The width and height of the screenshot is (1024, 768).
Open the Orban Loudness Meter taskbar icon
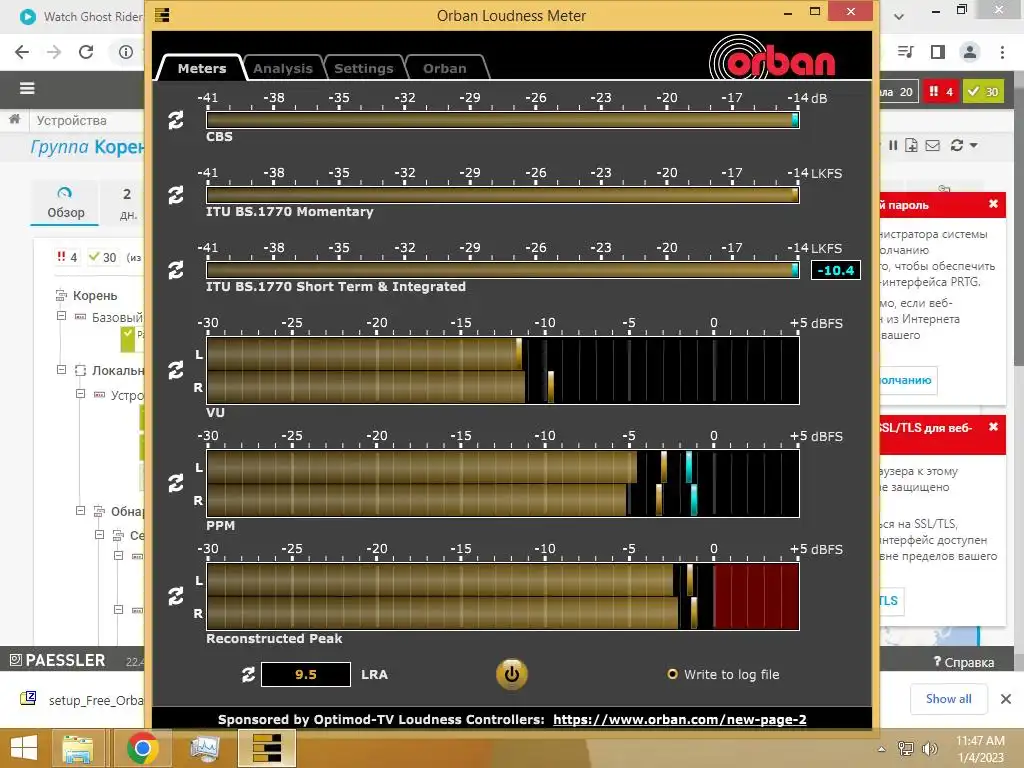tap(266, 748)
